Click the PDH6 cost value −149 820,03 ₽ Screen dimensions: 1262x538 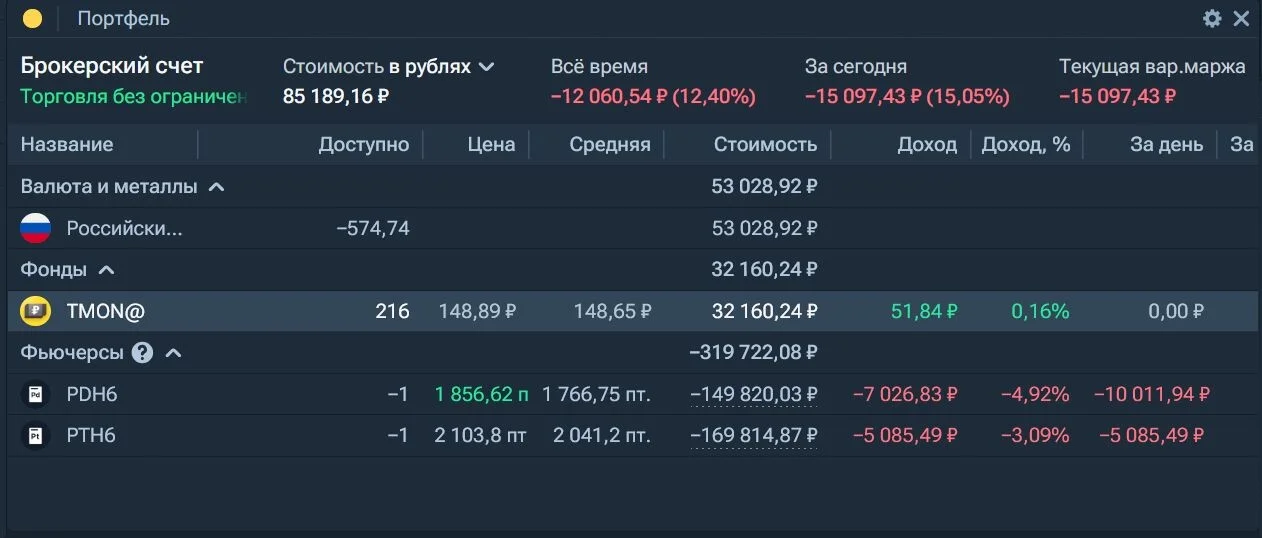(x=754, y=395)
